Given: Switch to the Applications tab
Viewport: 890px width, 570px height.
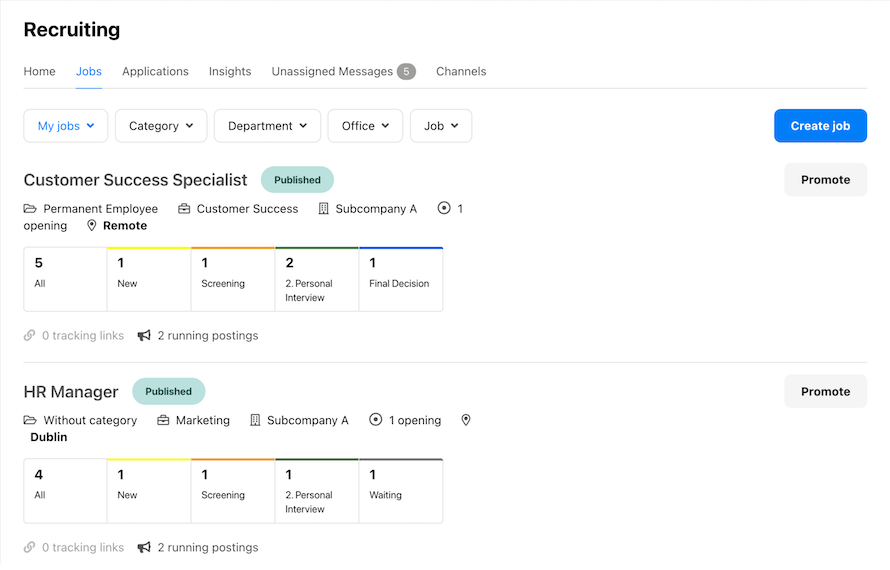Looking at the screenshot, I should tap(156, 72).
